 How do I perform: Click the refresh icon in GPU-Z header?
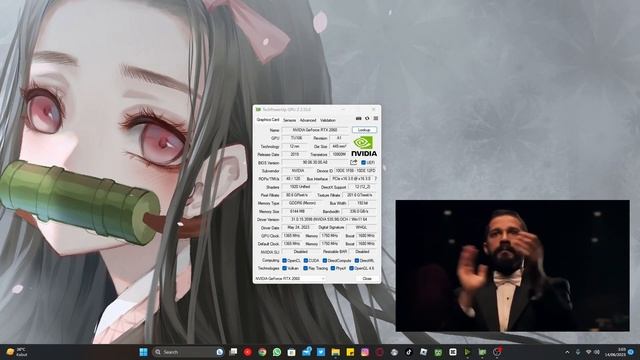point(367,118)
